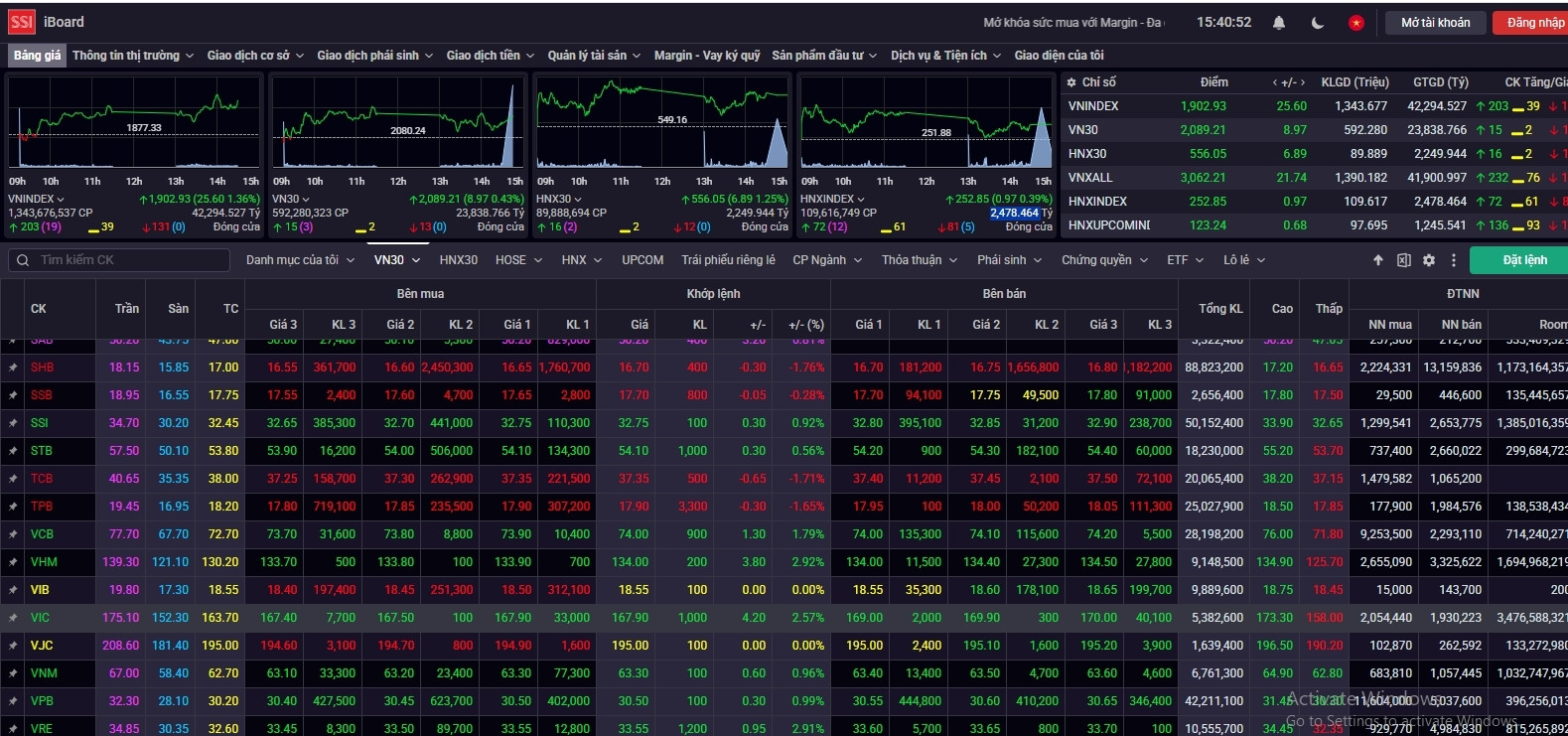Pin the VIC stock row
The height and width of the screenshot is (736, 1568).
[x=13, y=618]
